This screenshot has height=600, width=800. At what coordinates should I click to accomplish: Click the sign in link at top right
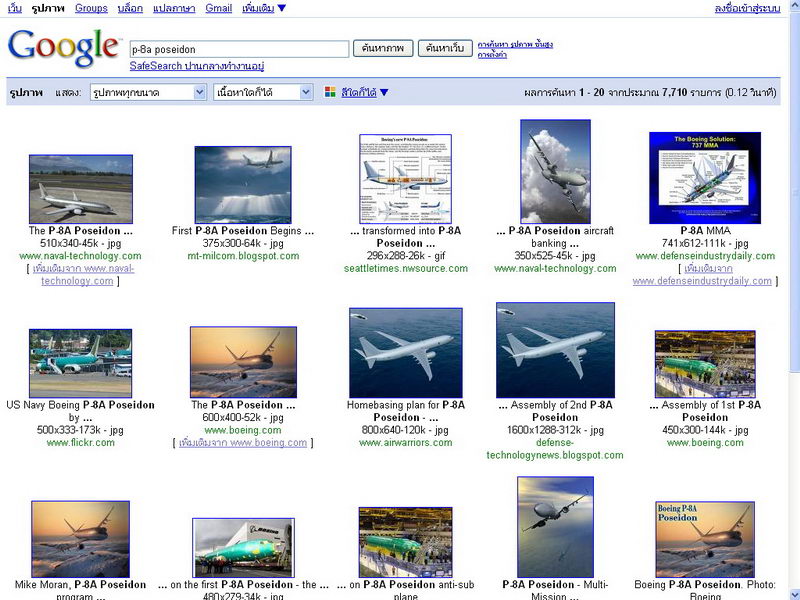pyautogui.click(x=747, y=8)
